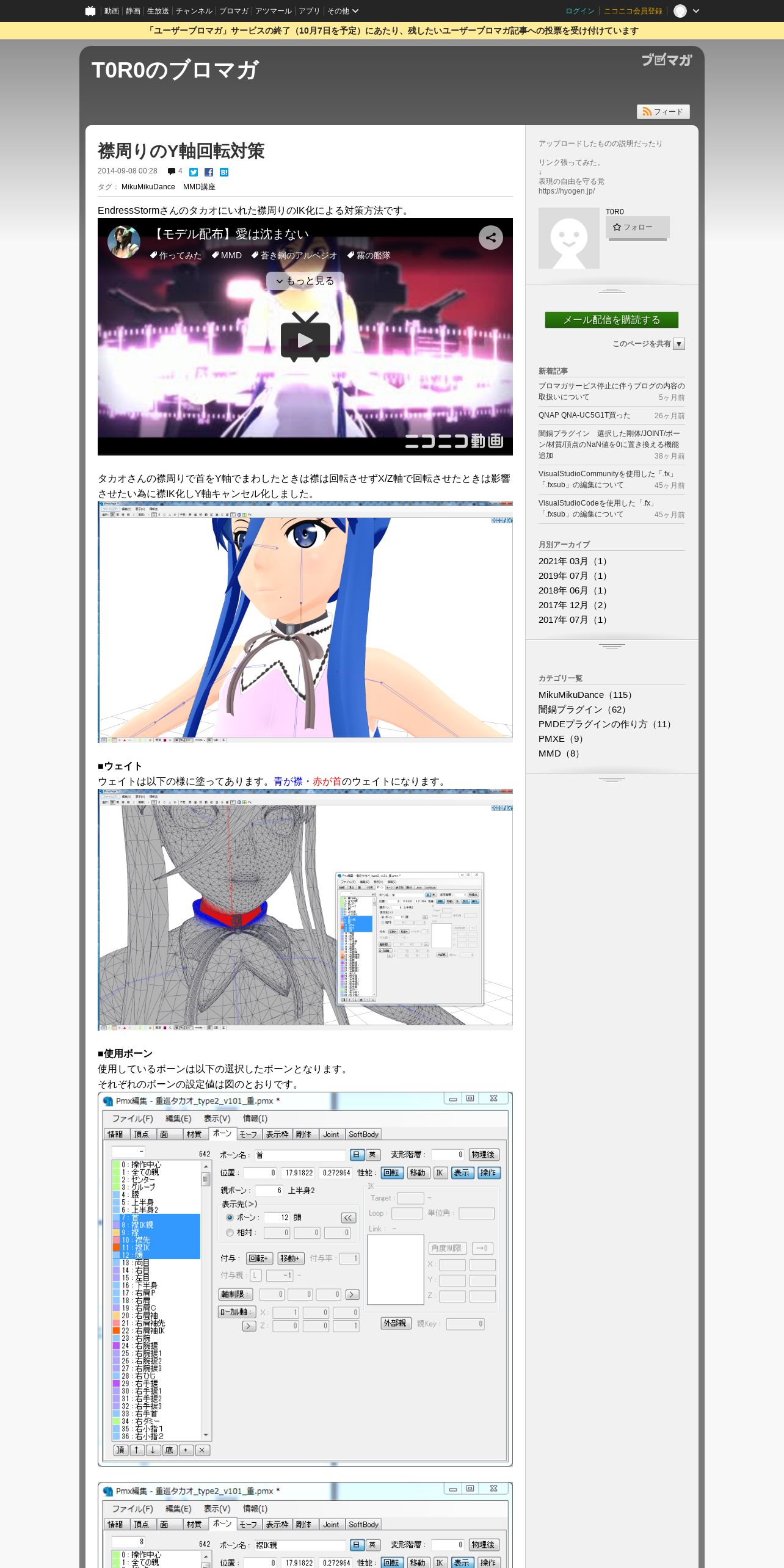This screenshot has height=1568, width=784.
Task: Click the video uploader avatar icon
Action: click(x=124, y=241)
